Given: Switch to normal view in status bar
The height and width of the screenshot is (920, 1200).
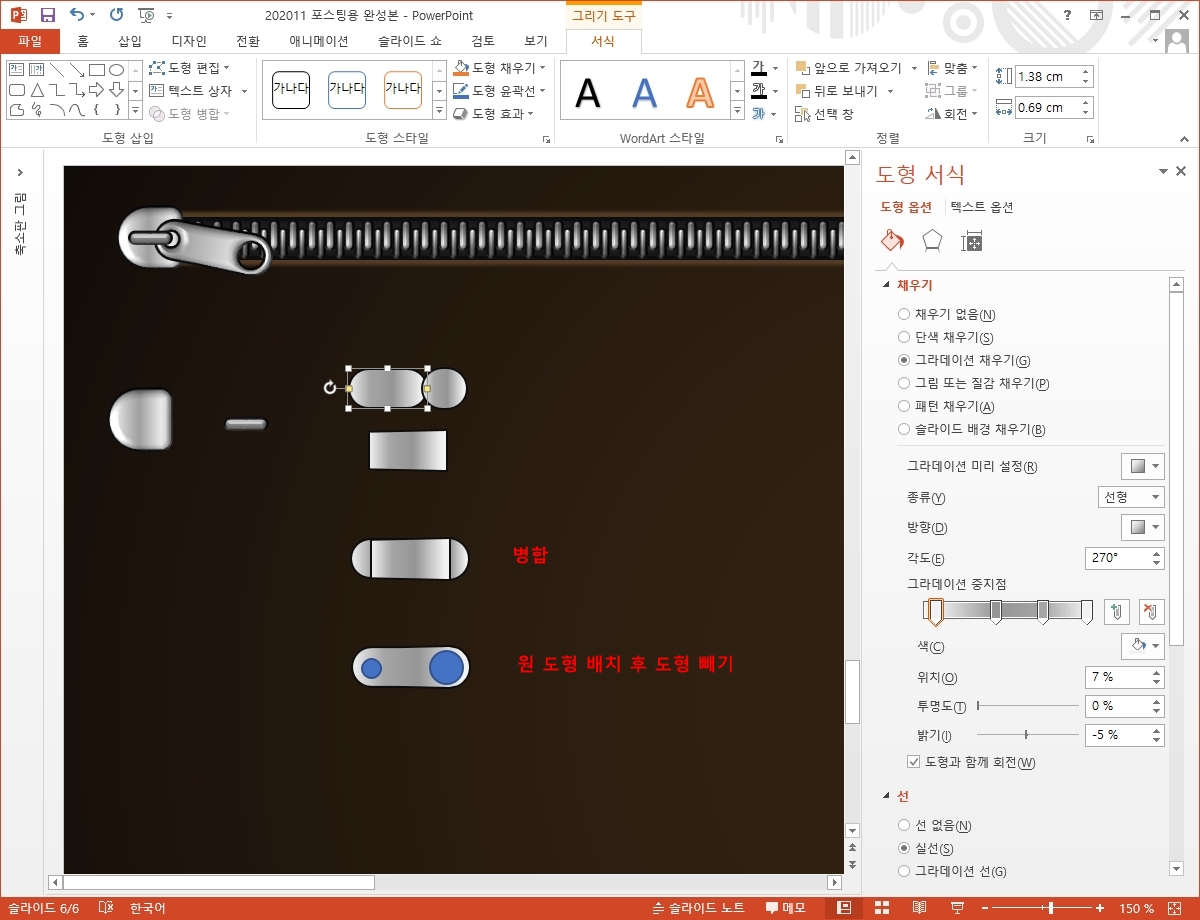Looking at the screenshot, I should (x=844, y=908).
